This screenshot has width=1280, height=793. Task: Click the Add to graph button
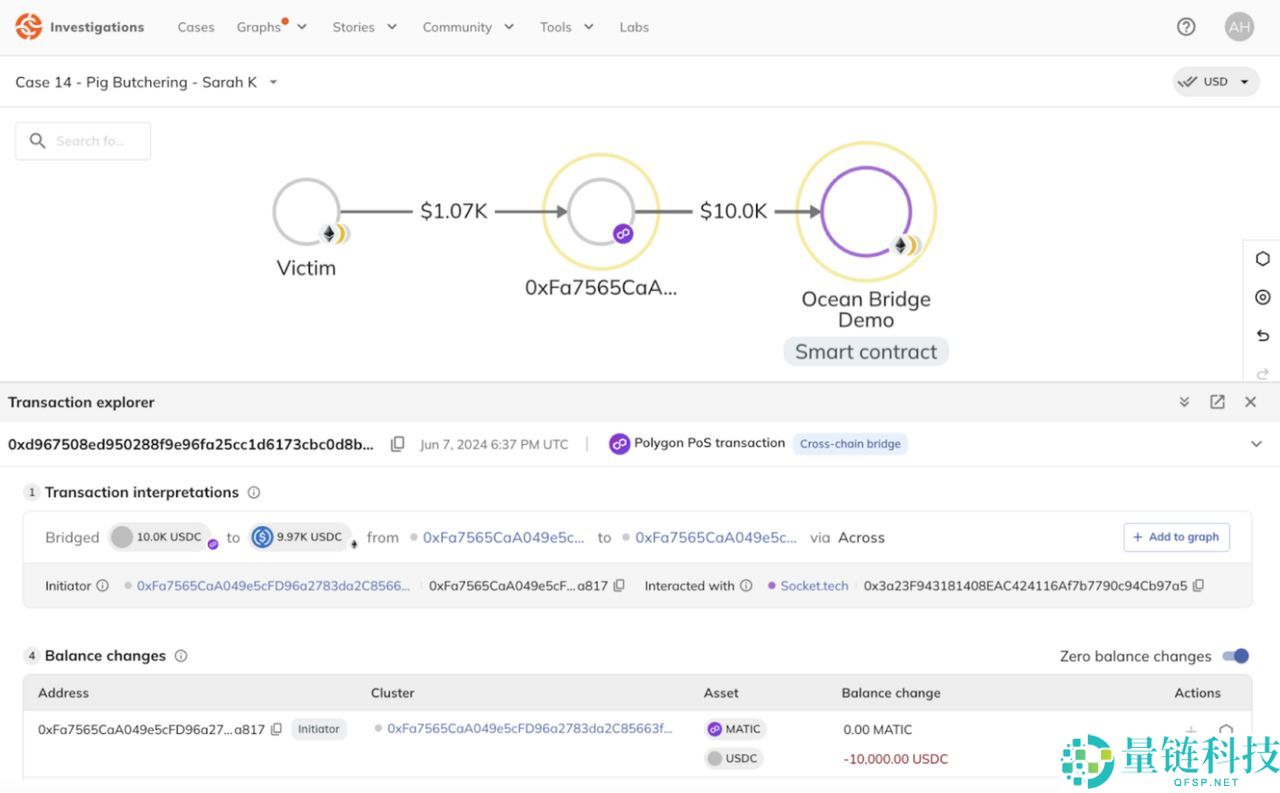tap(1176, 537)
